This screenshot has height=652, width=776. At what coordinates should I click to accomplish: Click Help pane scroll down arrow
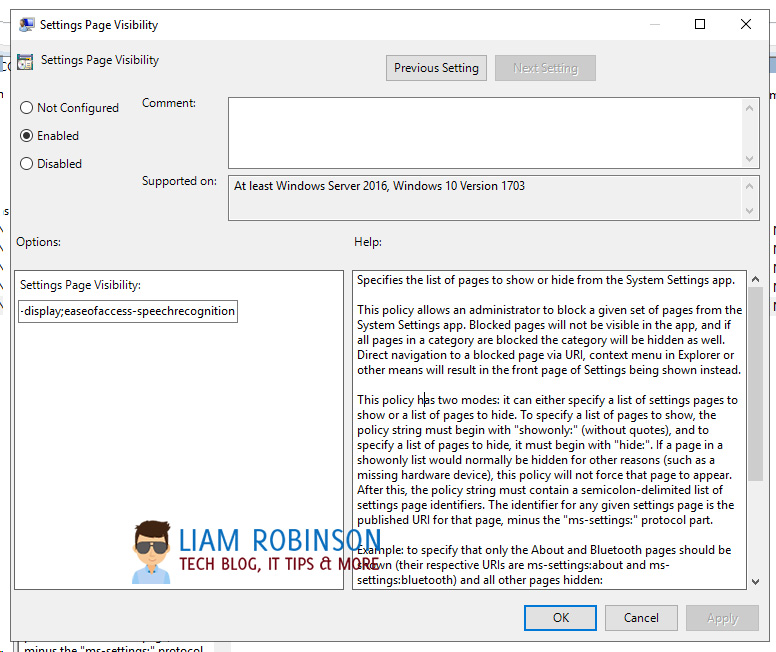755,582
